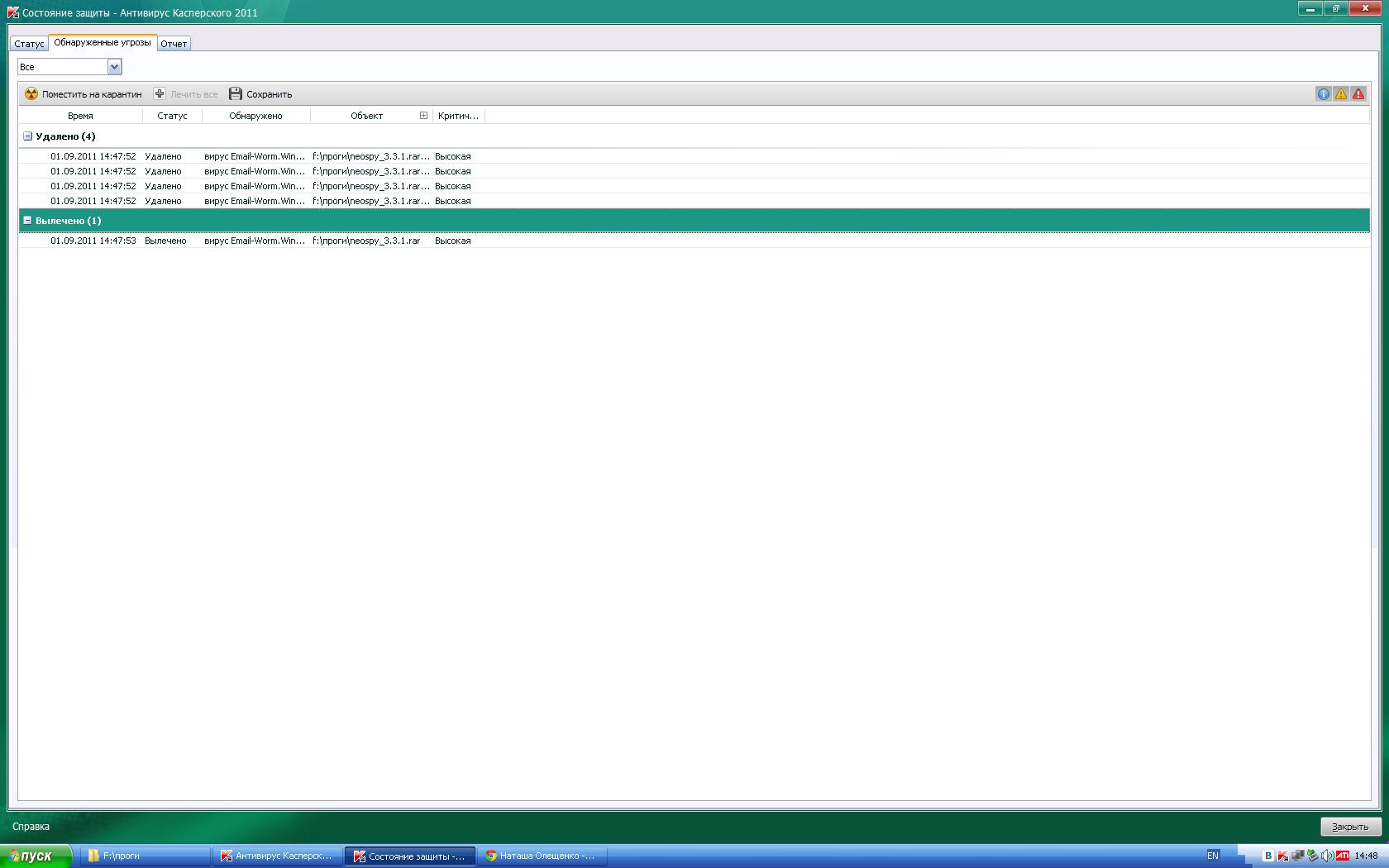Click the plus expander in the Объект column header

coord(423,116)
